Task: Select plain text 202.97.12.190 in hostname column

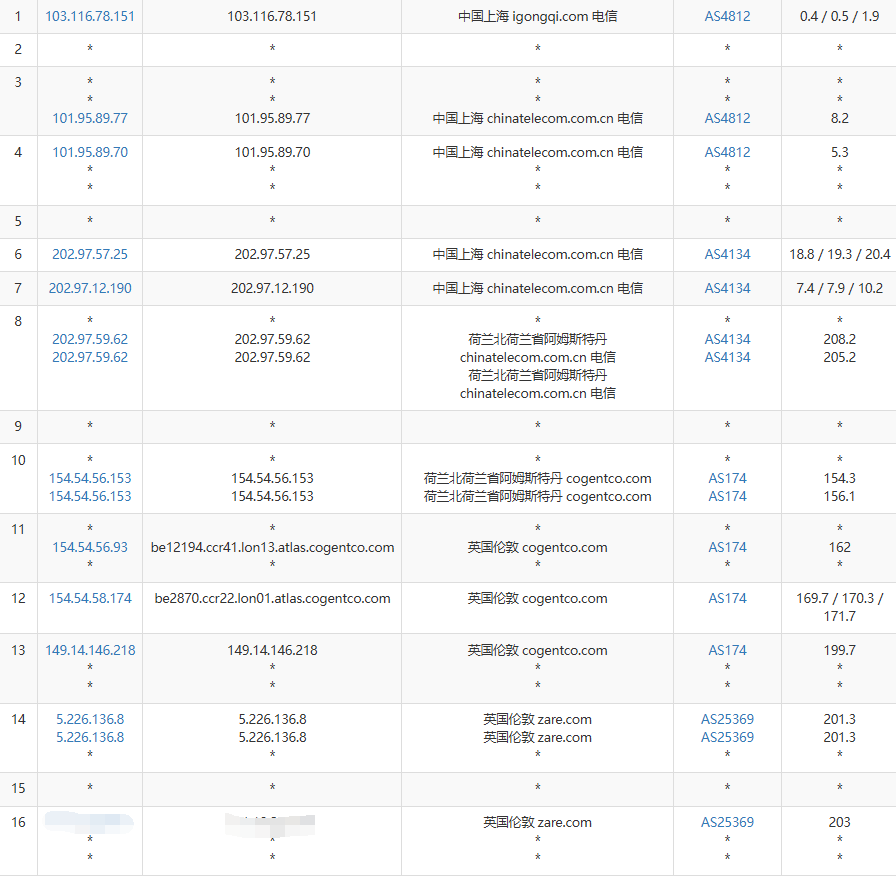Action: click(x=272, y=288)
